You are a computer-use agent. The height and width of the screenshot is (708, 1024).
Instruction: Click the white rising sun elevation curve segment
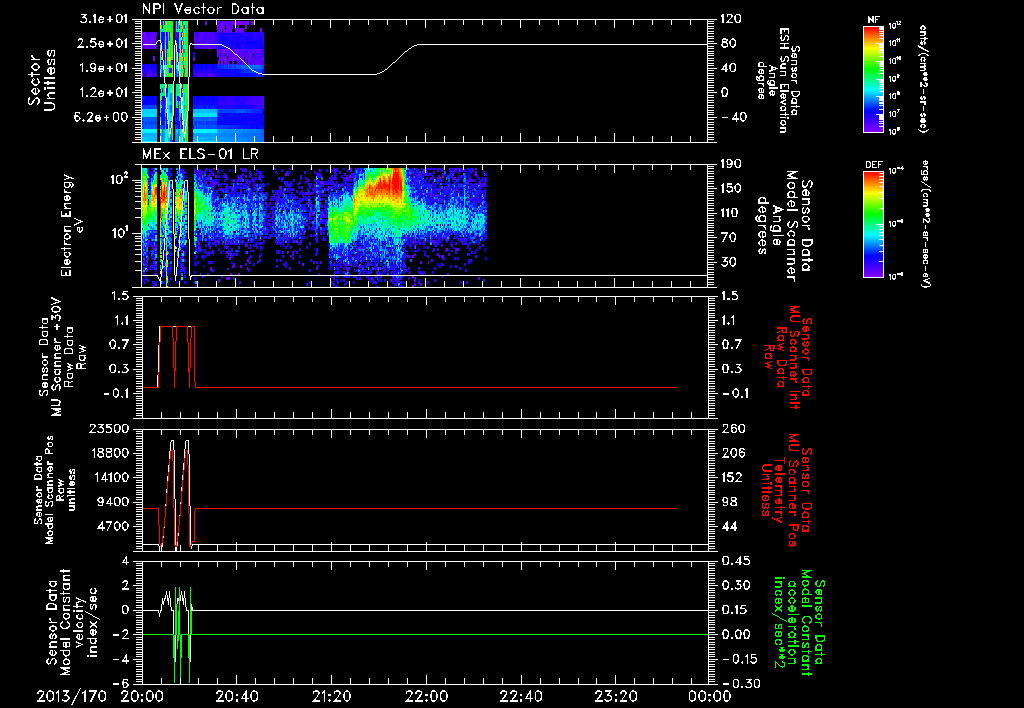click(x=396, y=59)
